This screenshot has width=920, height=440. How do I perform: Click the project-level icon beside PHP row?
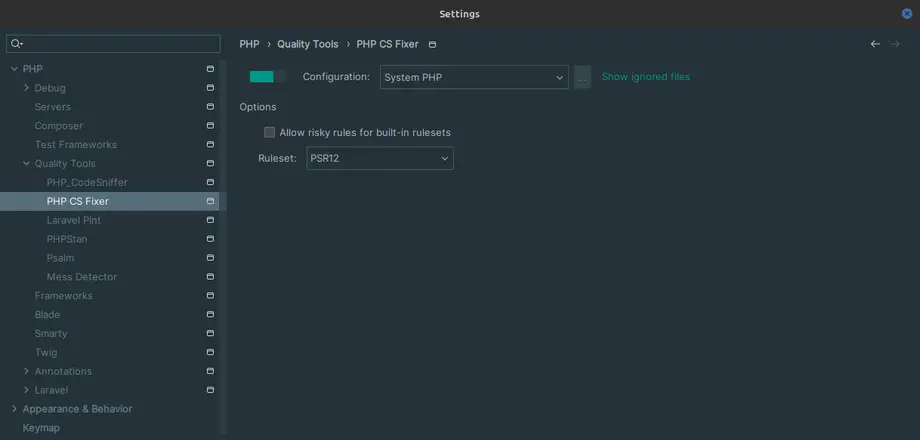tap(210, 69)
